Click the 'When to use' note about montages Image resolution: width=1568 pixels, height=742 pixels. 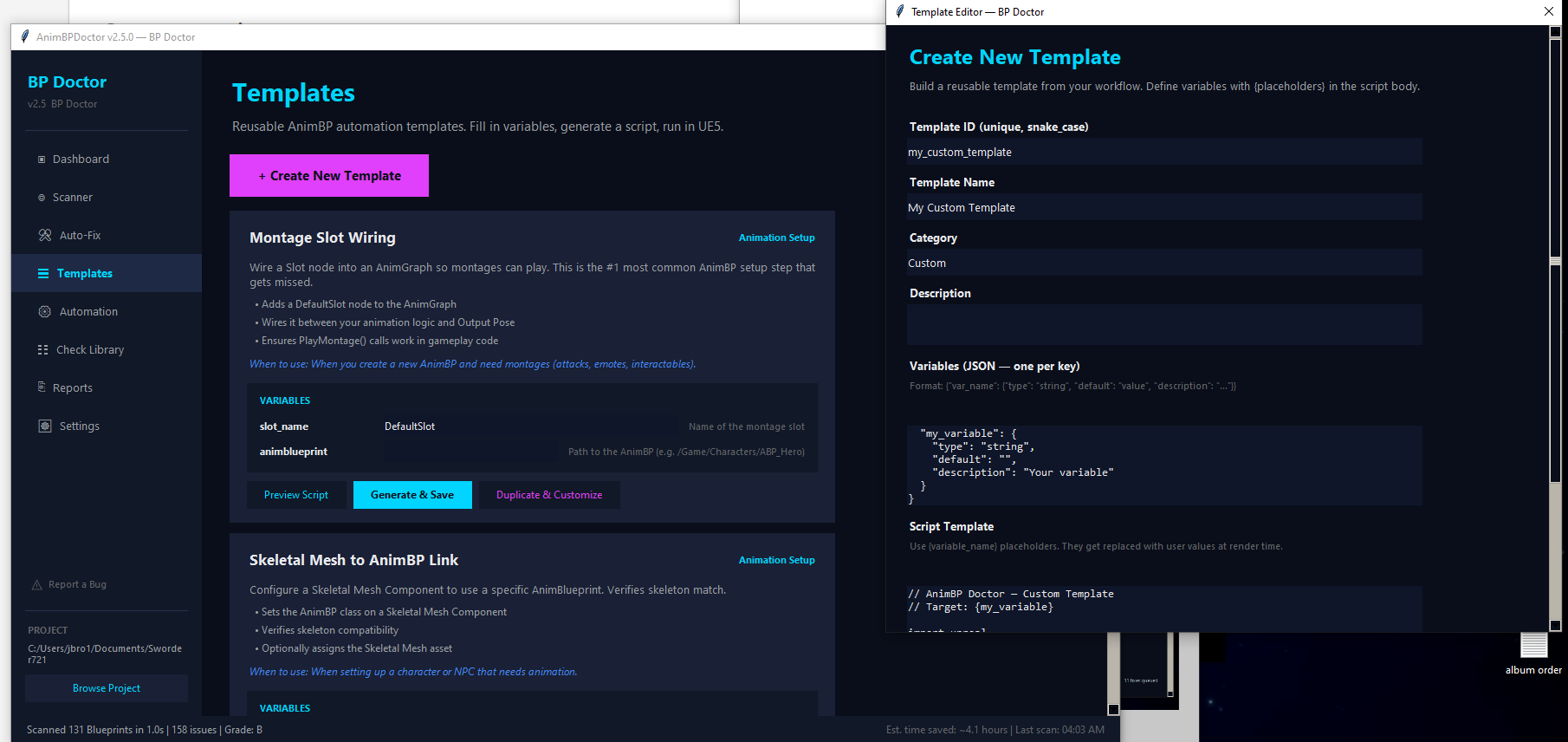(x=473, y=364)
